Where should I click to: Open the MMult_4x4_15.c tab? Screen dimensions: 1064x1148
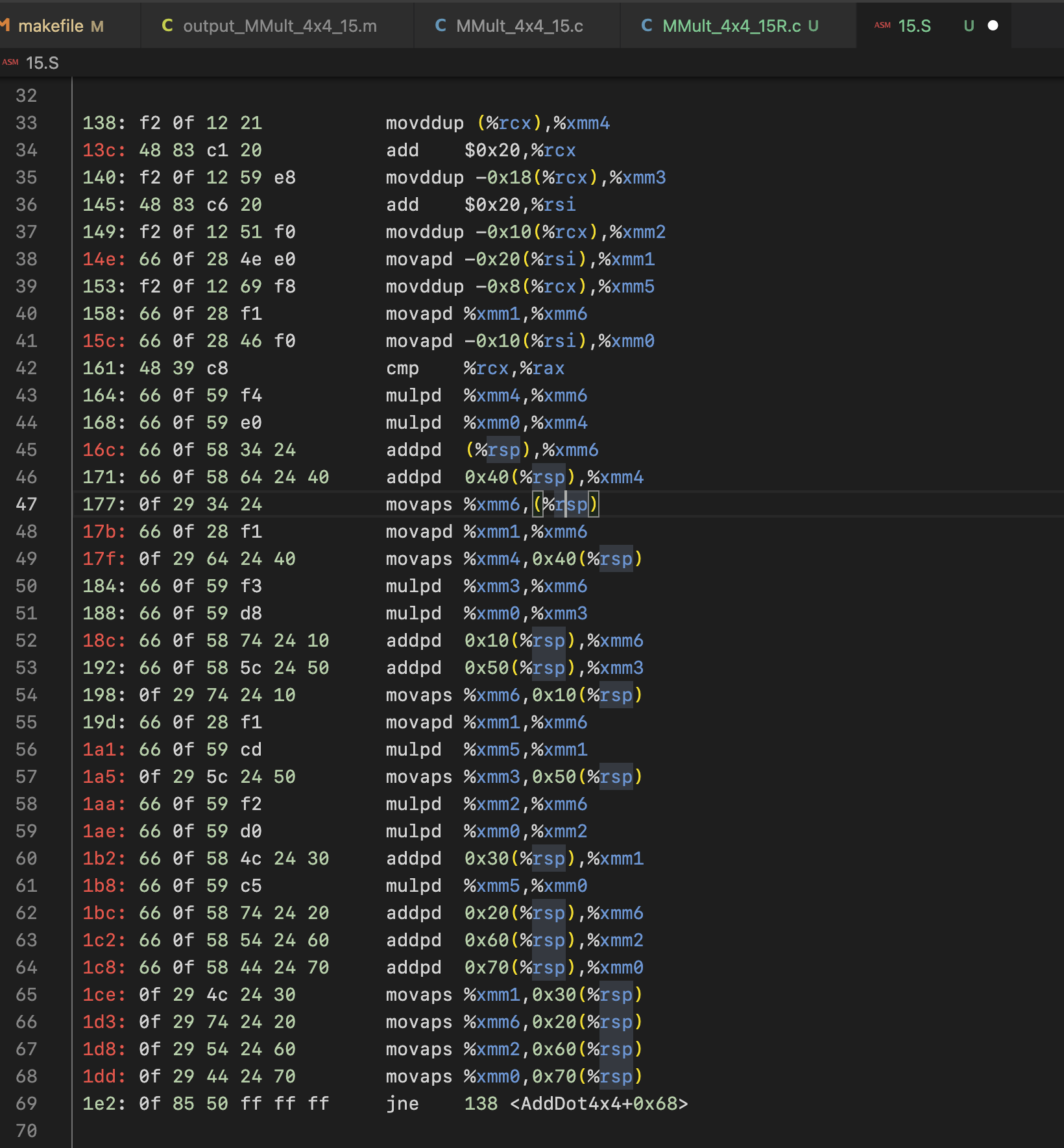pos(519,26)
